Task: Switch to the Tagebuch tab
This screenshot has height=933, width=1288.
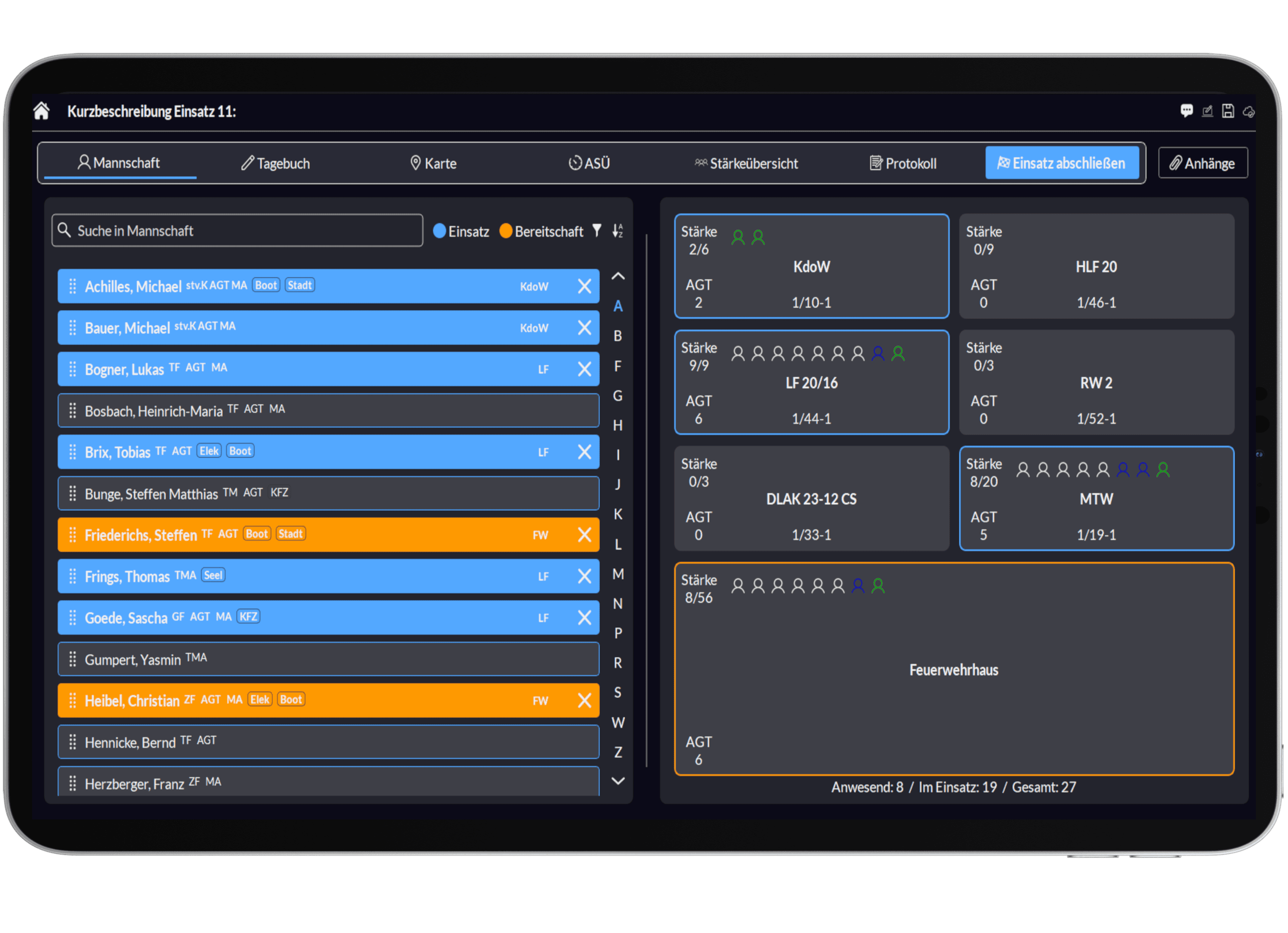Action: pyautogui.click(x=275, y=163)
